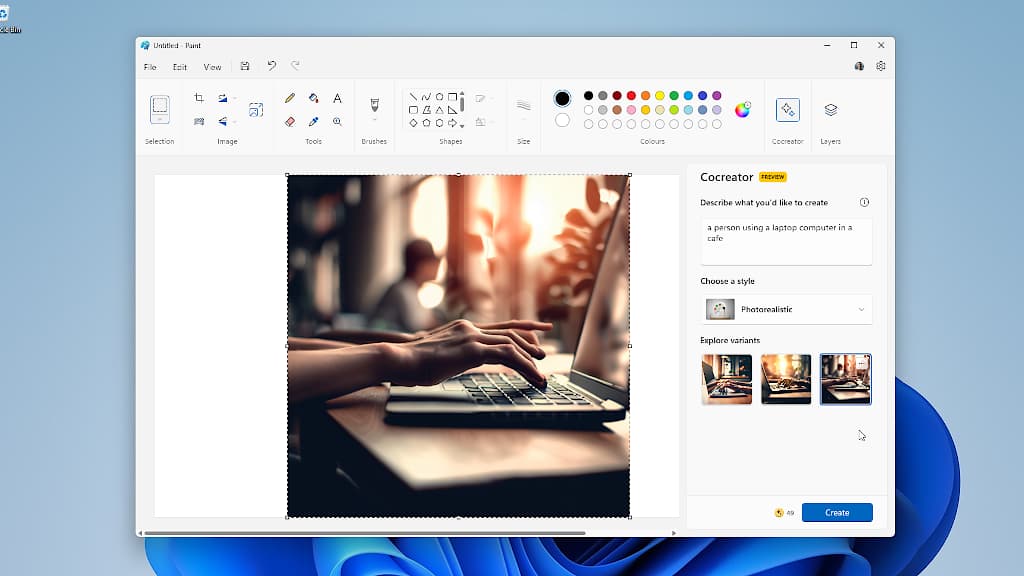This screenshot has height=576, width=1024.
Task: Select the Eraser tool
Action: [290, 120]
